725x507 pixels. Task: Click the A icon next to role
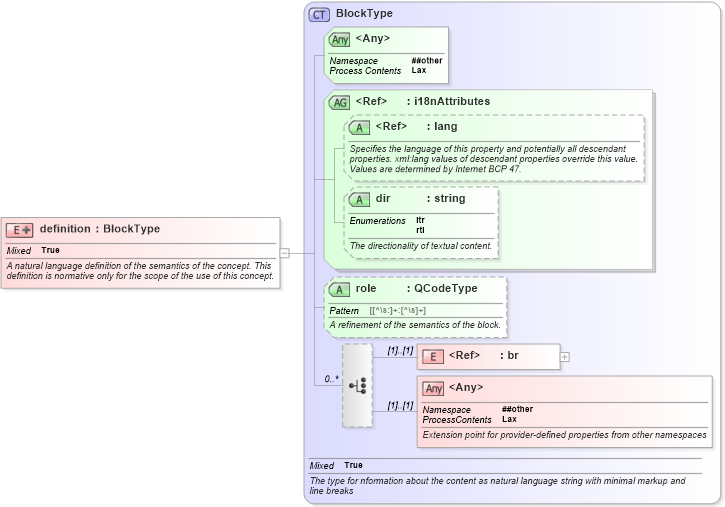point(339,290)
